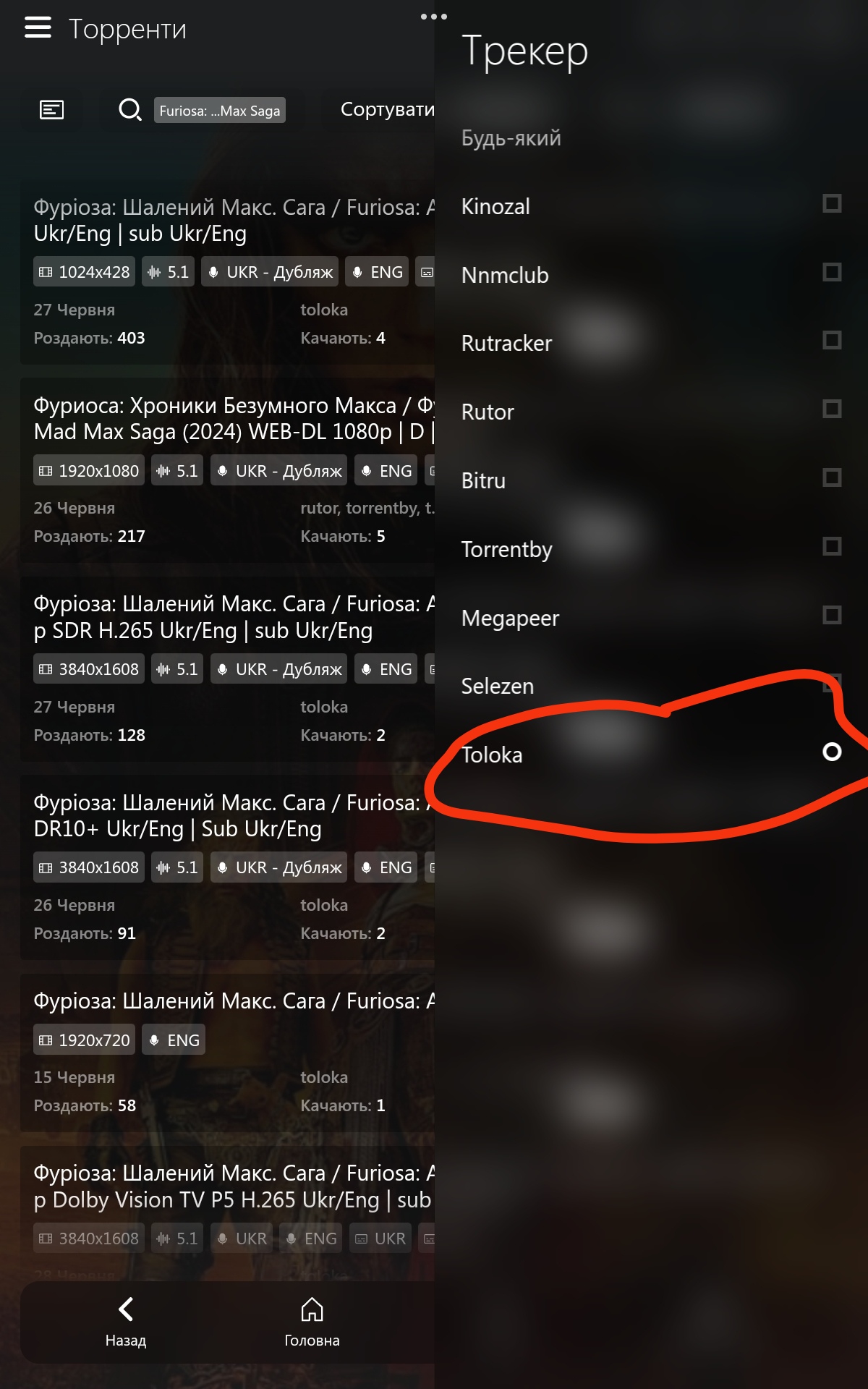868x1389 pixels.
Task: Toggle the selected Toloka tracker indicator
Action: click(832, 752)
